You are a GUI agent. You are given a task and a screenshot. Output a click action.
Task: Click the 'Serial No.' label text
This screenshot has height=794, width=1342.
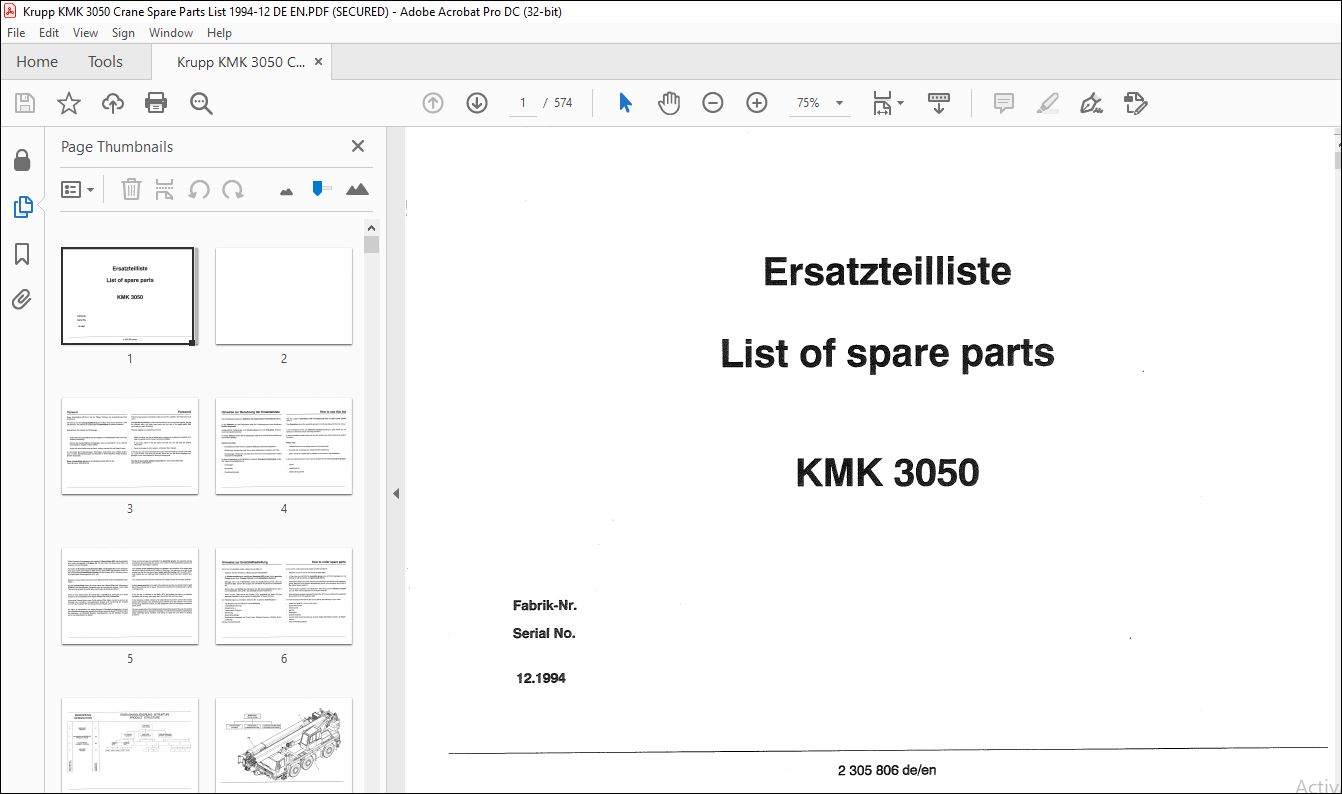544,633
